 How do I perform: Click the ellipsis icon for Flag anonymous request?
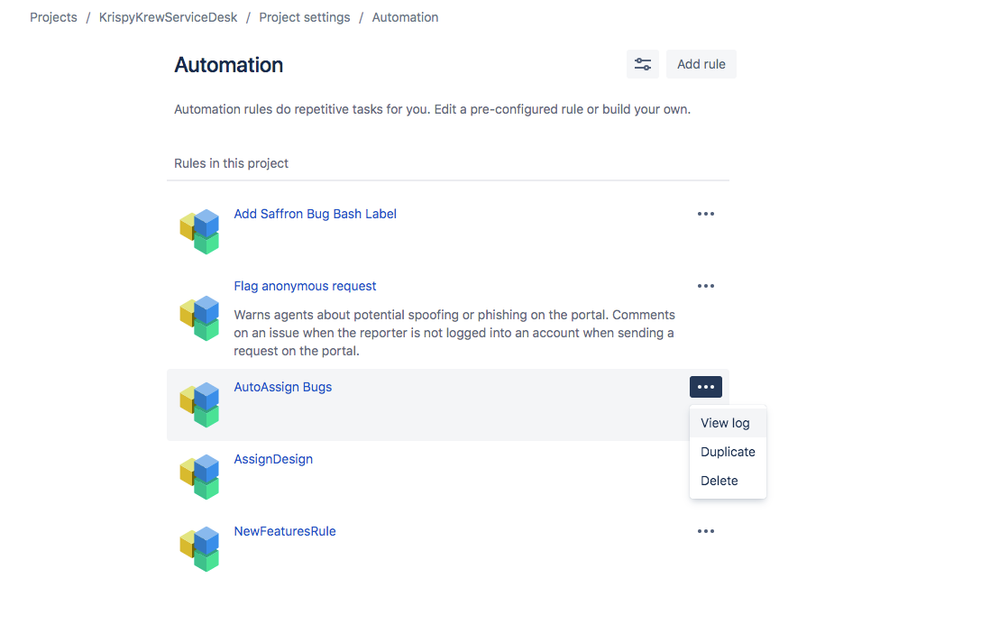click(706, 285)
